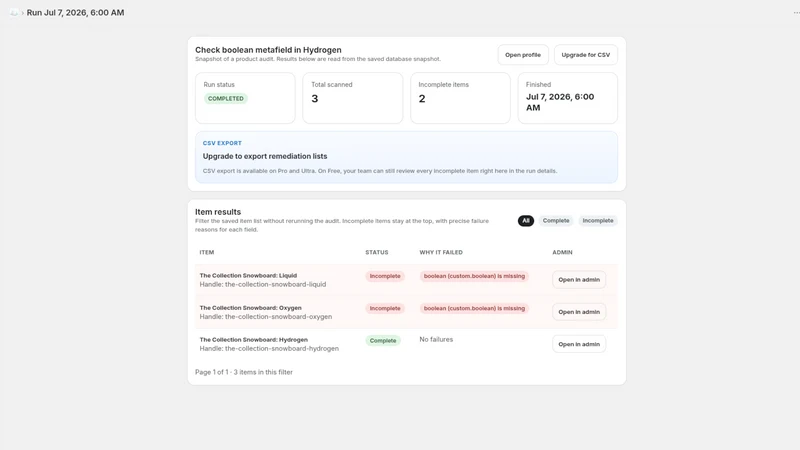Click the Total scanned value 3
Viewport: 800px width, 450px height.
(x=315, y=98)
